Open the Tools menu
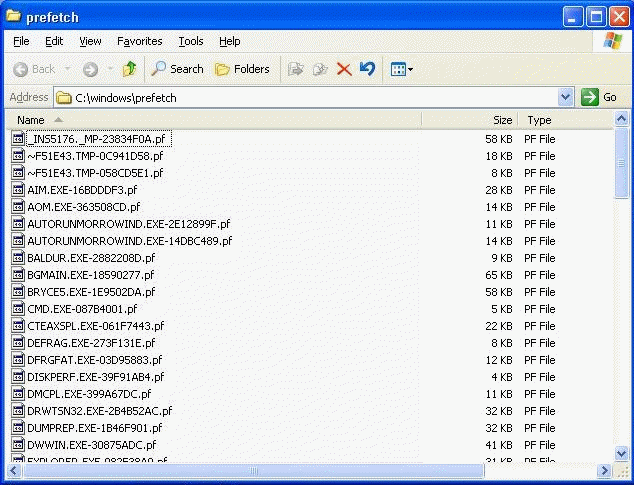Viewport: 634px width, 485px height. (191, 41)
